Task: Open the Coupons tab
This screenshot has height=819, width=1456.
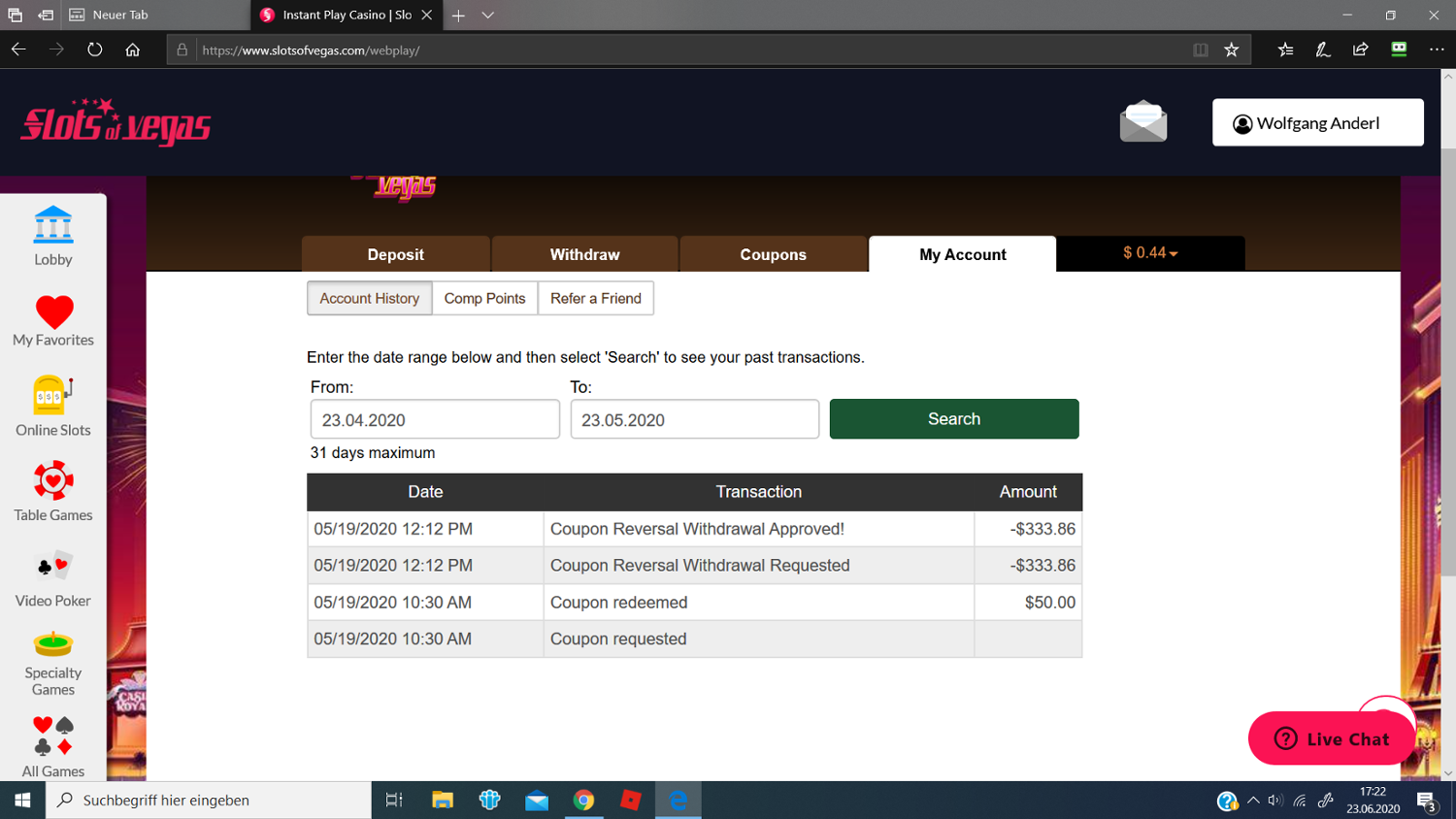Action: 773,254
